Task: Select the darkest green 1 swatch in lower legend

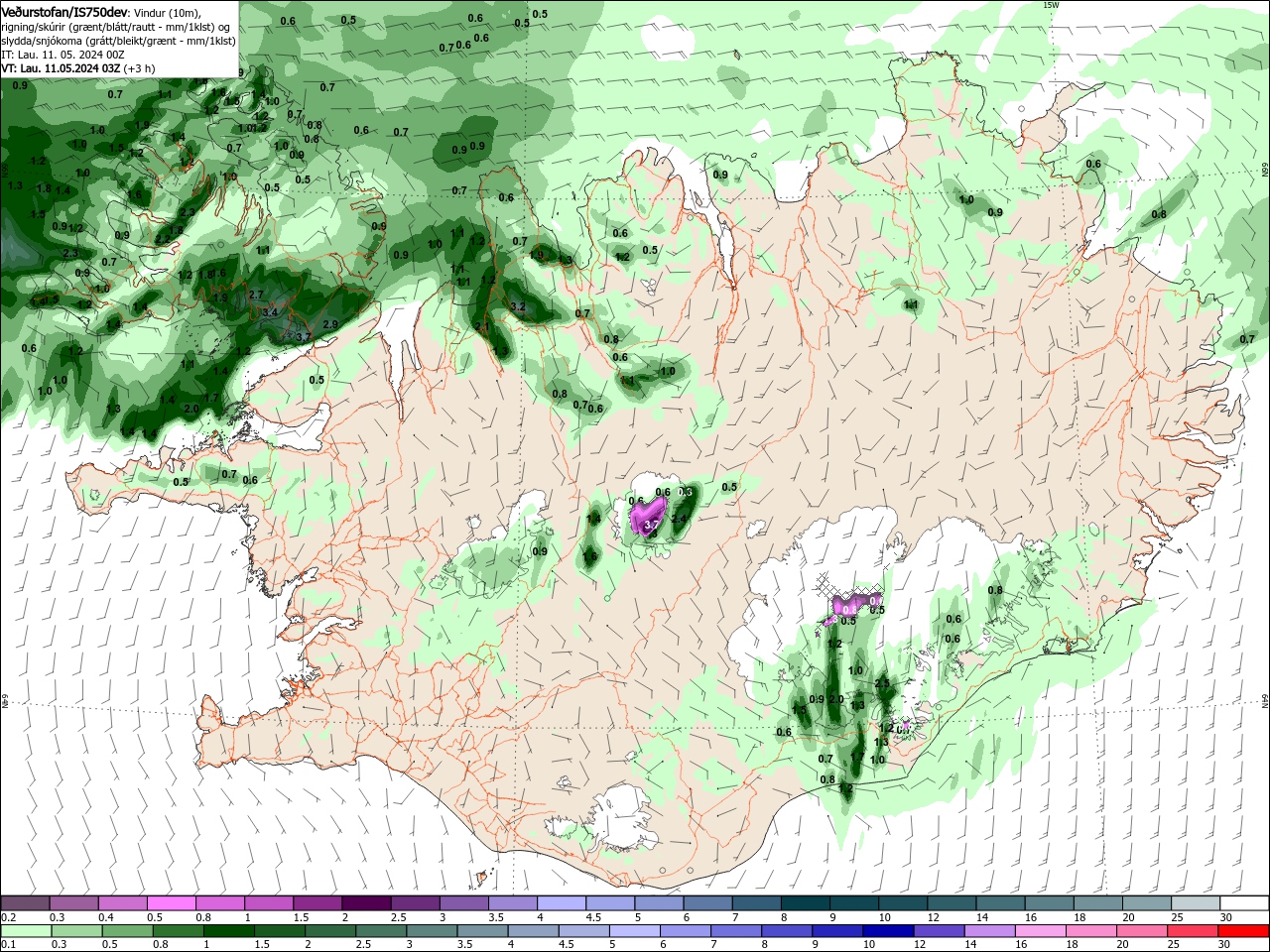Action: click(x=228, y=931)
